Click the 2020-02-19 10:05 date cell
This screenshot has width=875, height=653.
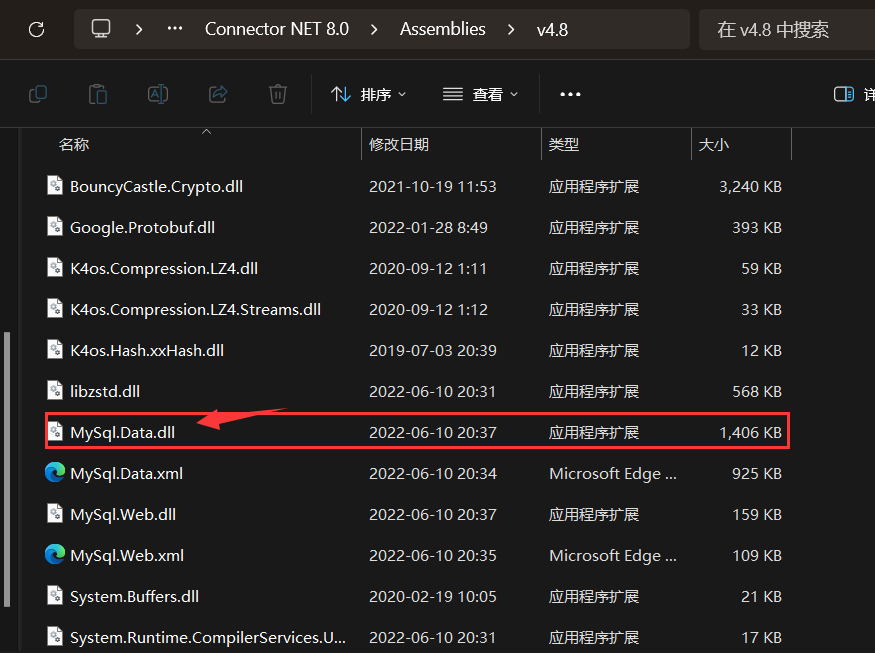[432, 597]
